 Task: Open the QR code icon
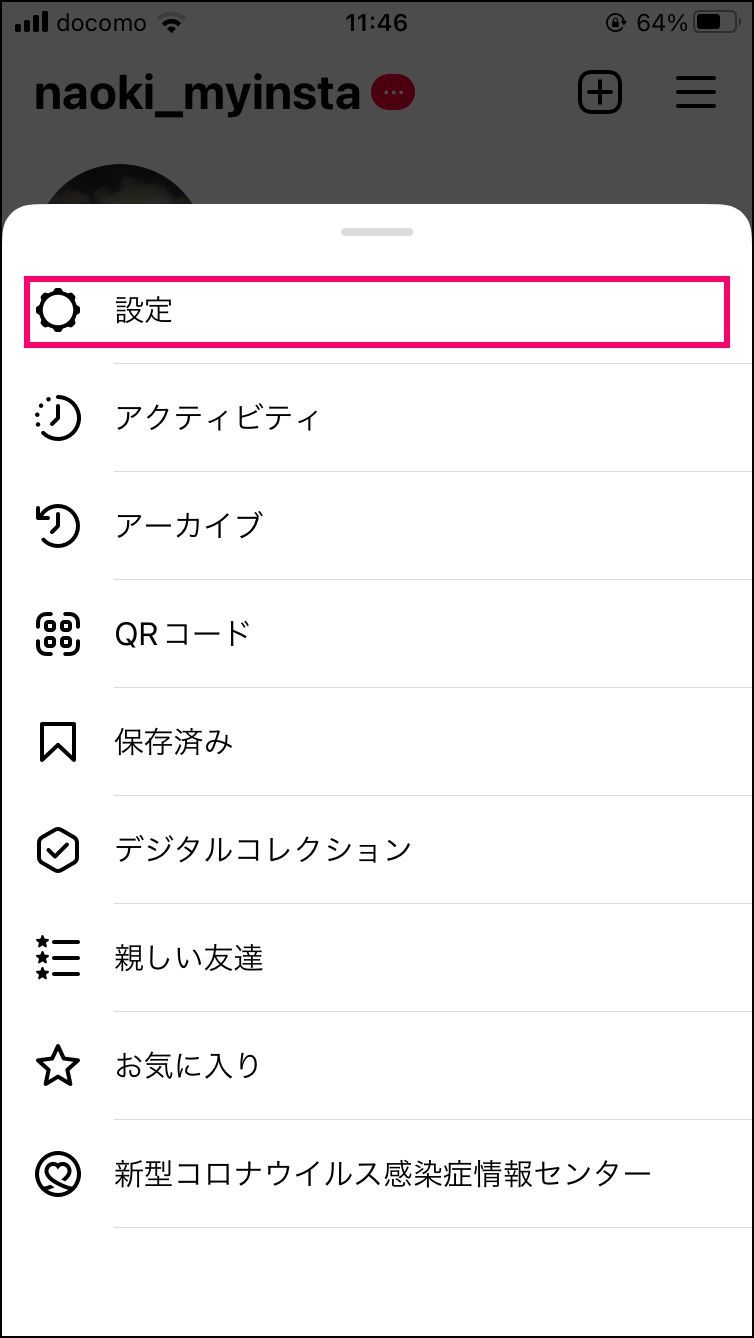[x=58, y=634]
